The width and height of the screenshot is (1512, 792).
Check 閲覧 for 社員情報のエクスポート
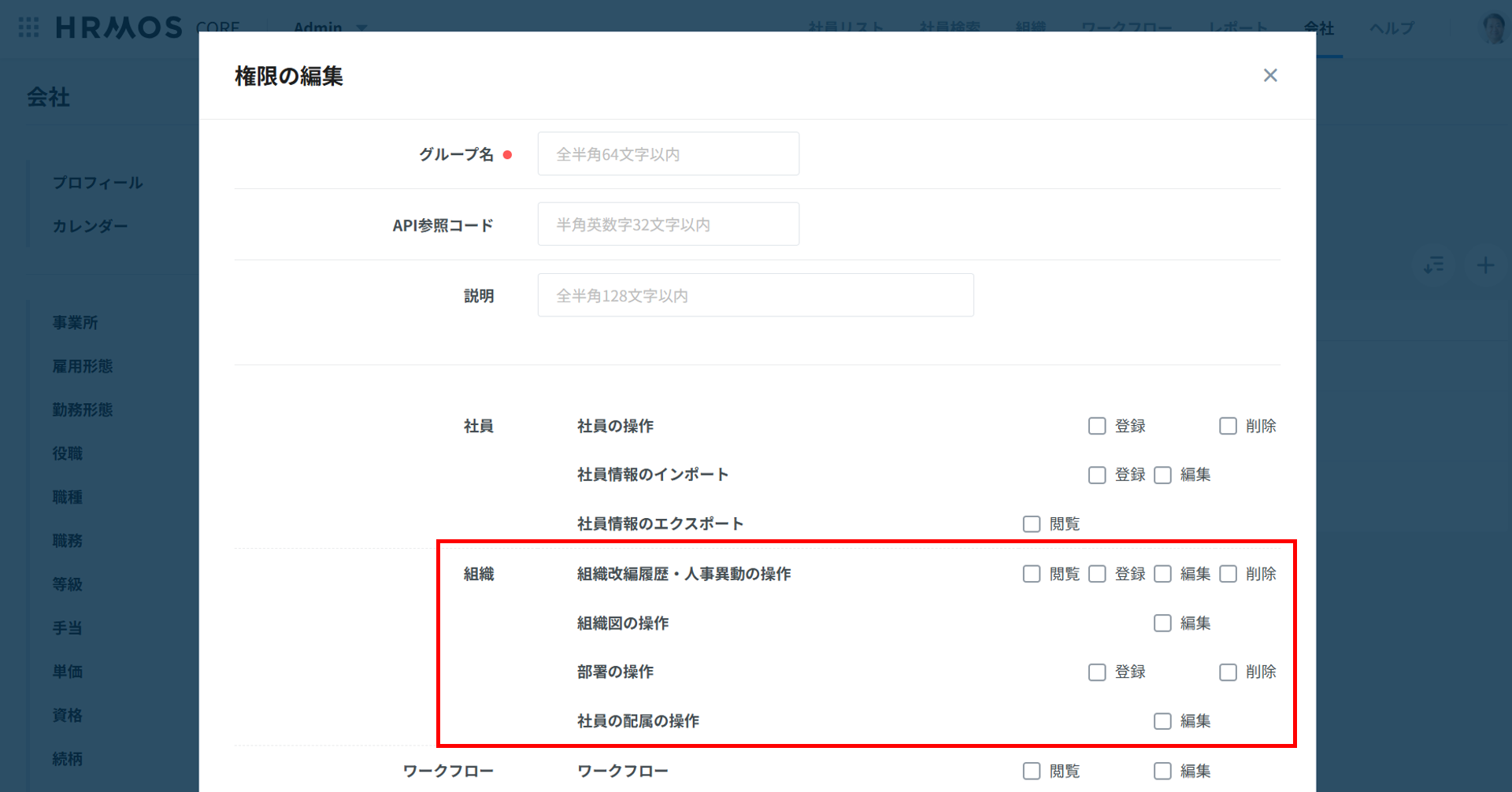(x=1032, y=524)
